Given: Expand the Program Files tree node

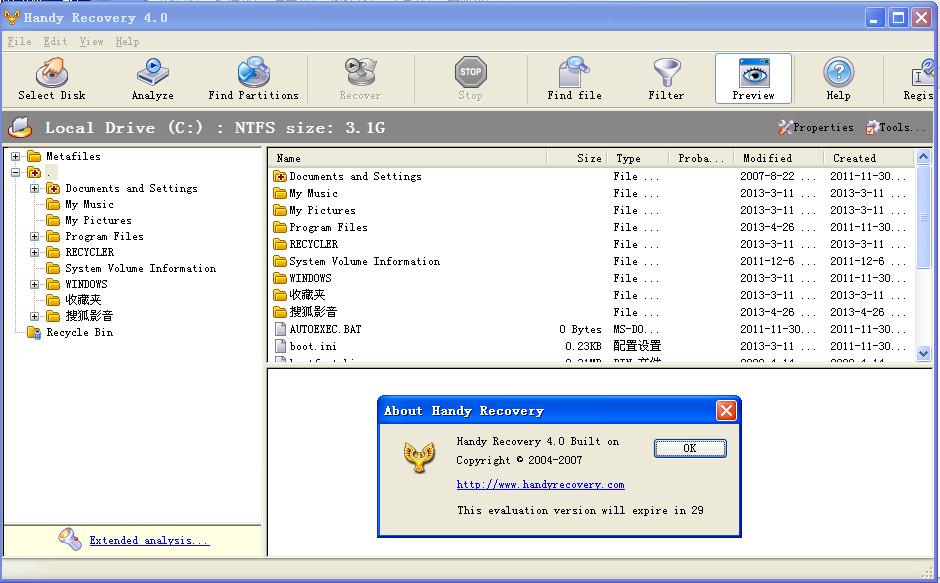Looking at the screenshot, I should (x=35, y=236).
